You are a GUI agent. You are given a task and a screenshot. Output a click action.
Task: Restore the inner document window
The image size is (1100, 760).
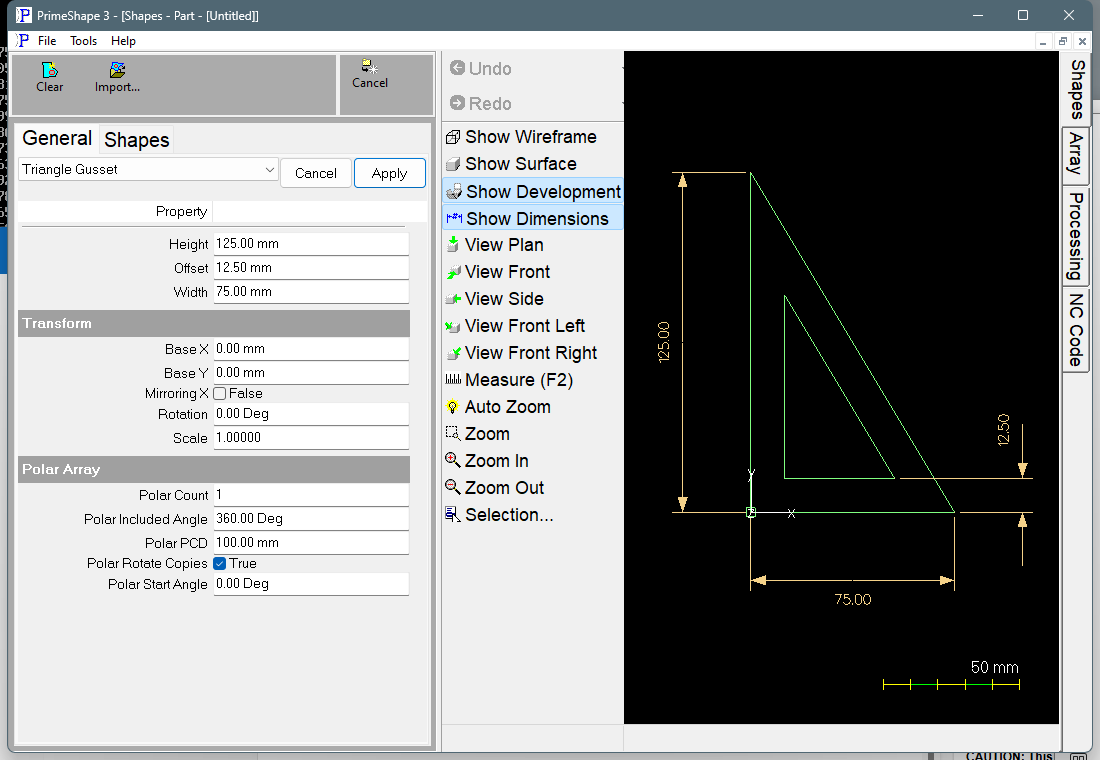[1063, 41]
